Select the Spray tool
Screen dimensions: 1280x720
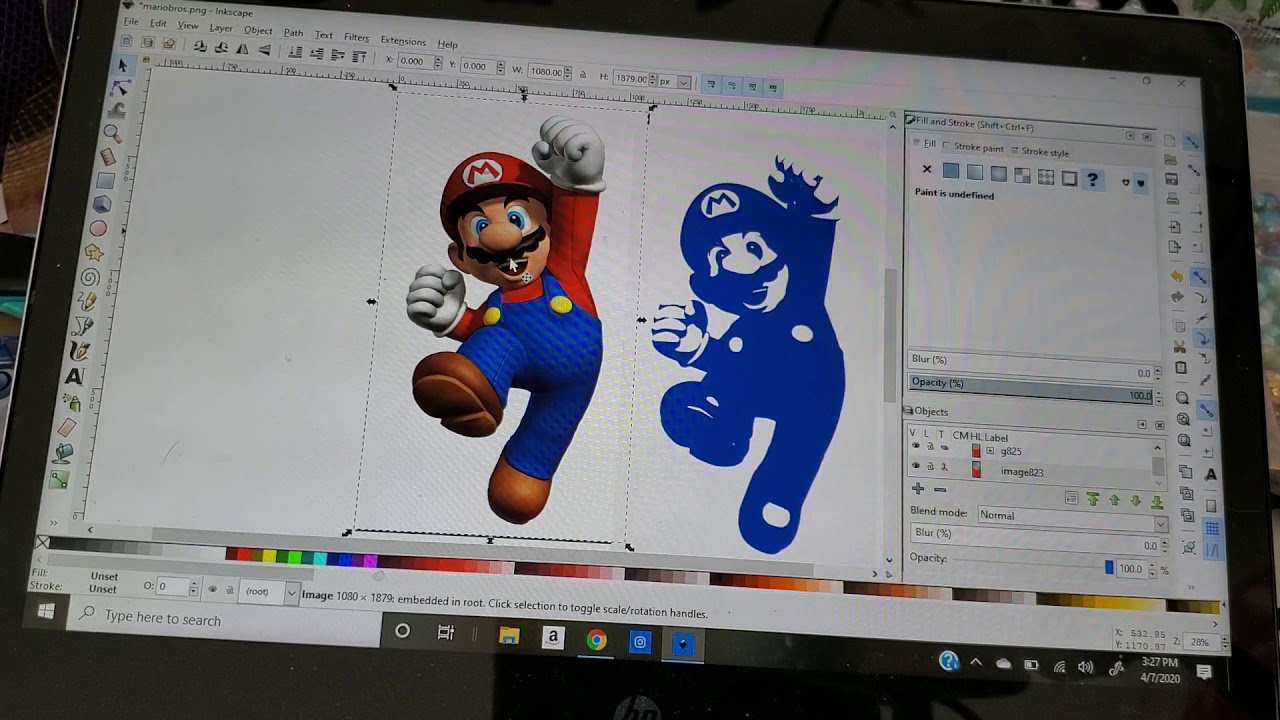72,403
